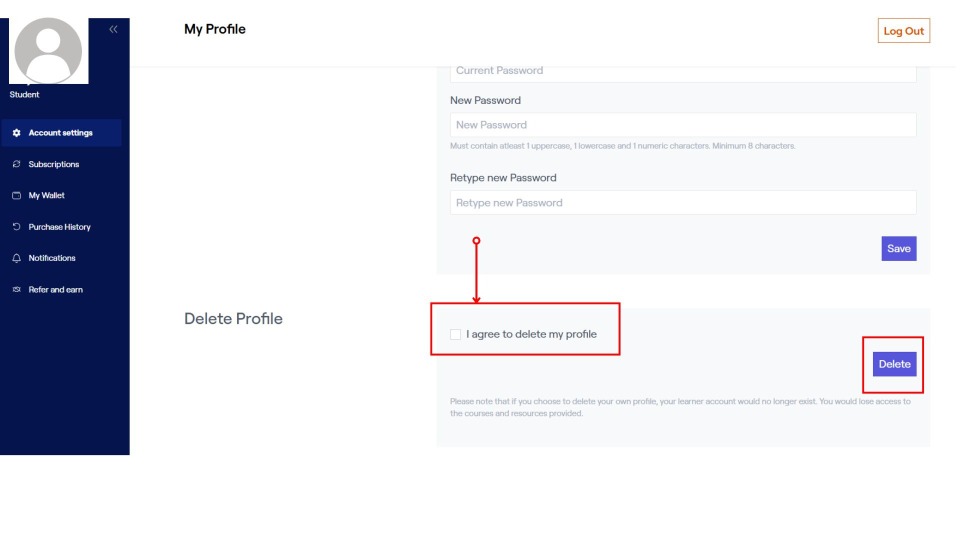Open Purchase History section
This screenshot has height=540, width=960.
pyautogui.click(x=59, y=227)
